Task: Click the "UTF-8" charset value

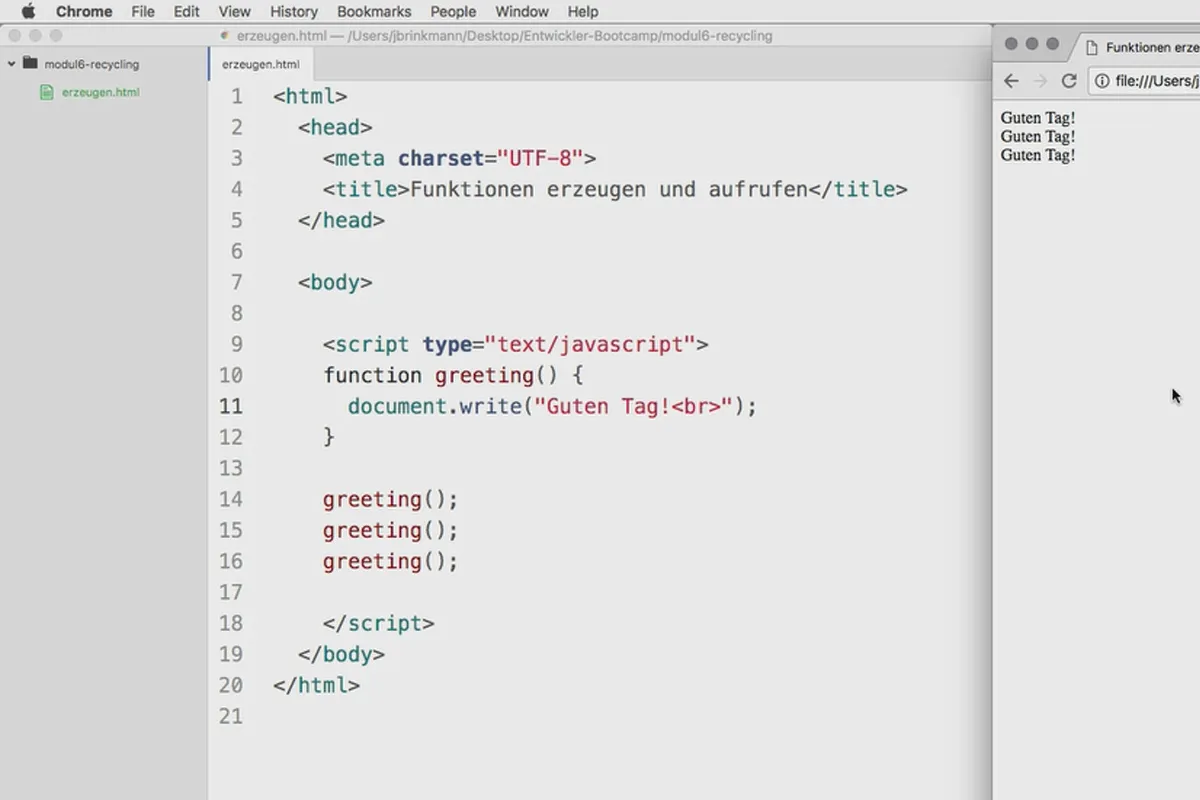Action: click(x=541, y=159)
